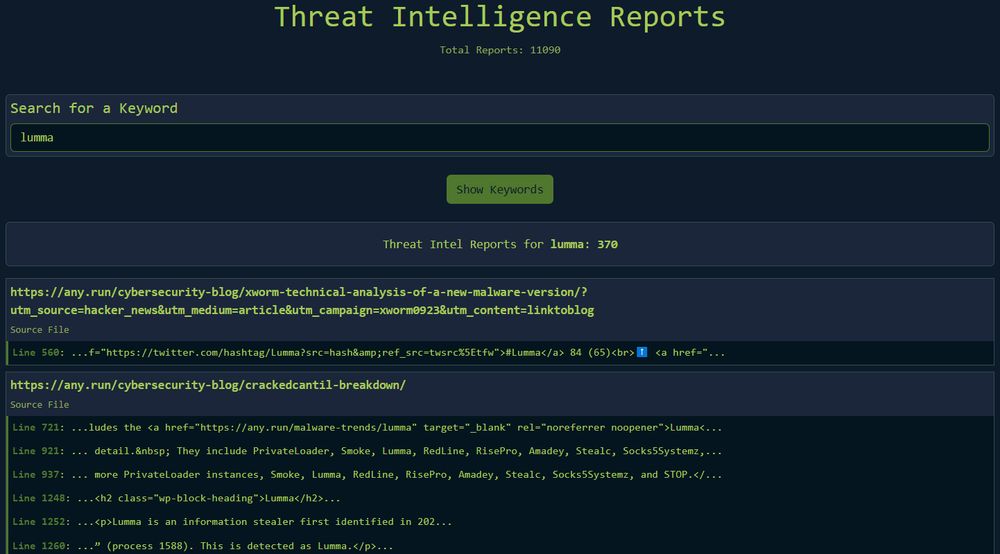Click the keyword search input containing lumma
Screen dimensions: 1000x554
coord(499,138)
